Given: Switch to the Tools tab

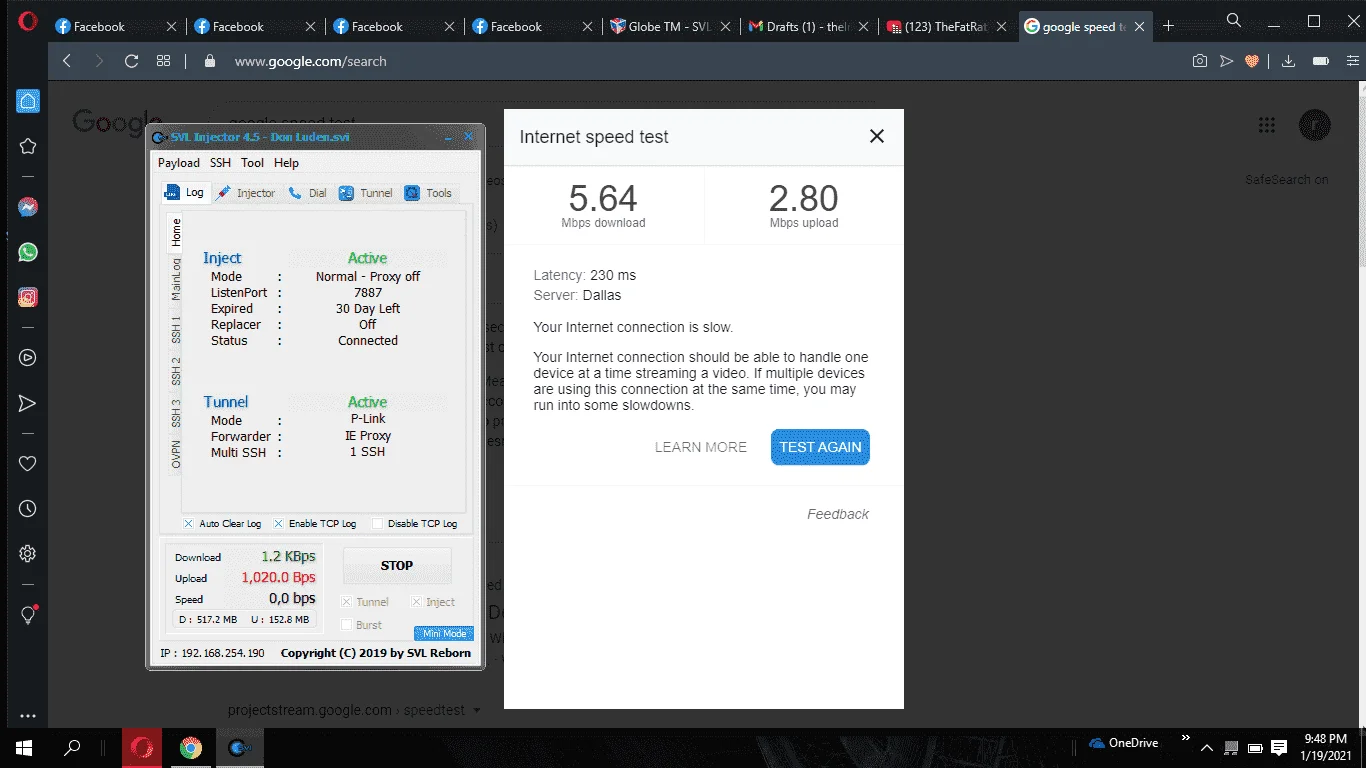Looking at the screenshot, I should click(x=429, y=193).
